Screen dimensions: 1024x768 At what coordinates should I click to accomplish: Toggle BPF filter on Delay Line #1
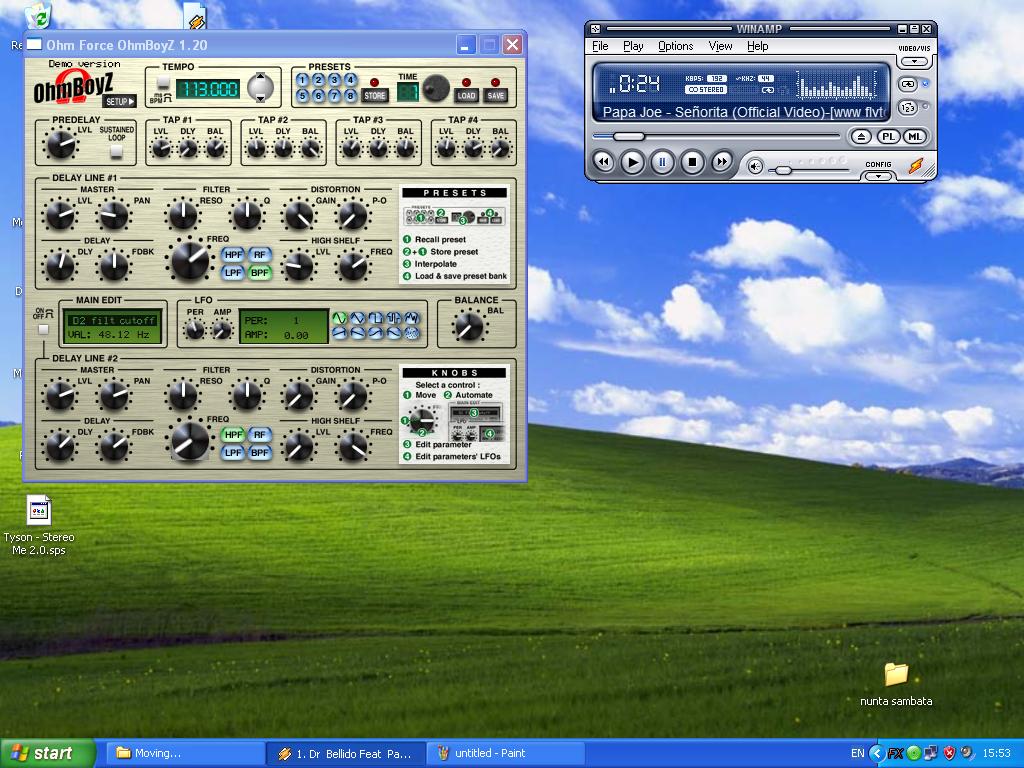coord(260,272)
